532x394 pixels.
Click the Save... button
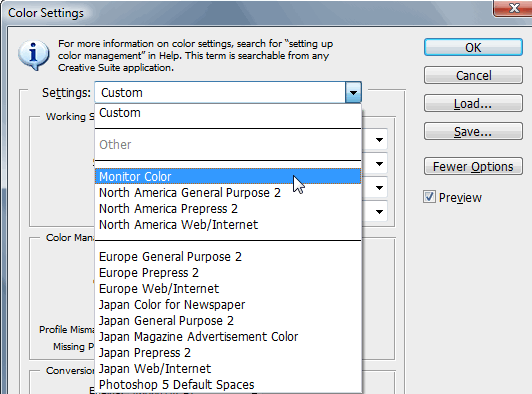click(x=473, y=131)
